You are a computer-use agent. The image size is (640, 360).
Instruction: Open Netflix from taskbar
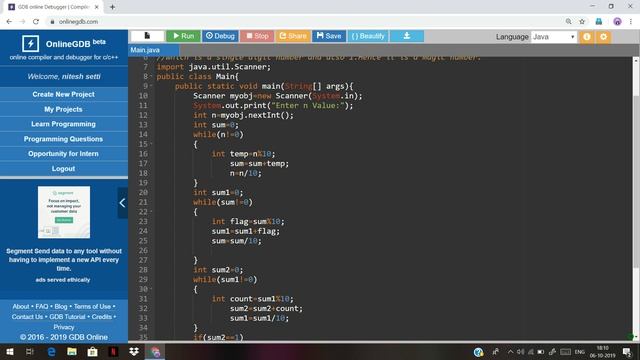[x=113, y=351]
